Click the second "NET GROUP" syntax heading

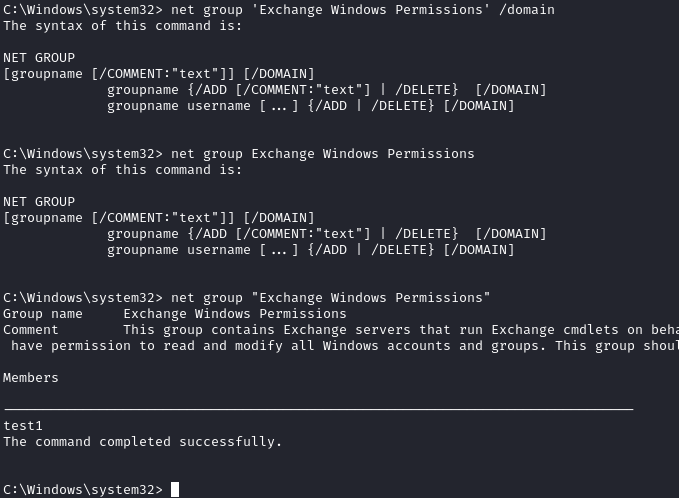39,202
